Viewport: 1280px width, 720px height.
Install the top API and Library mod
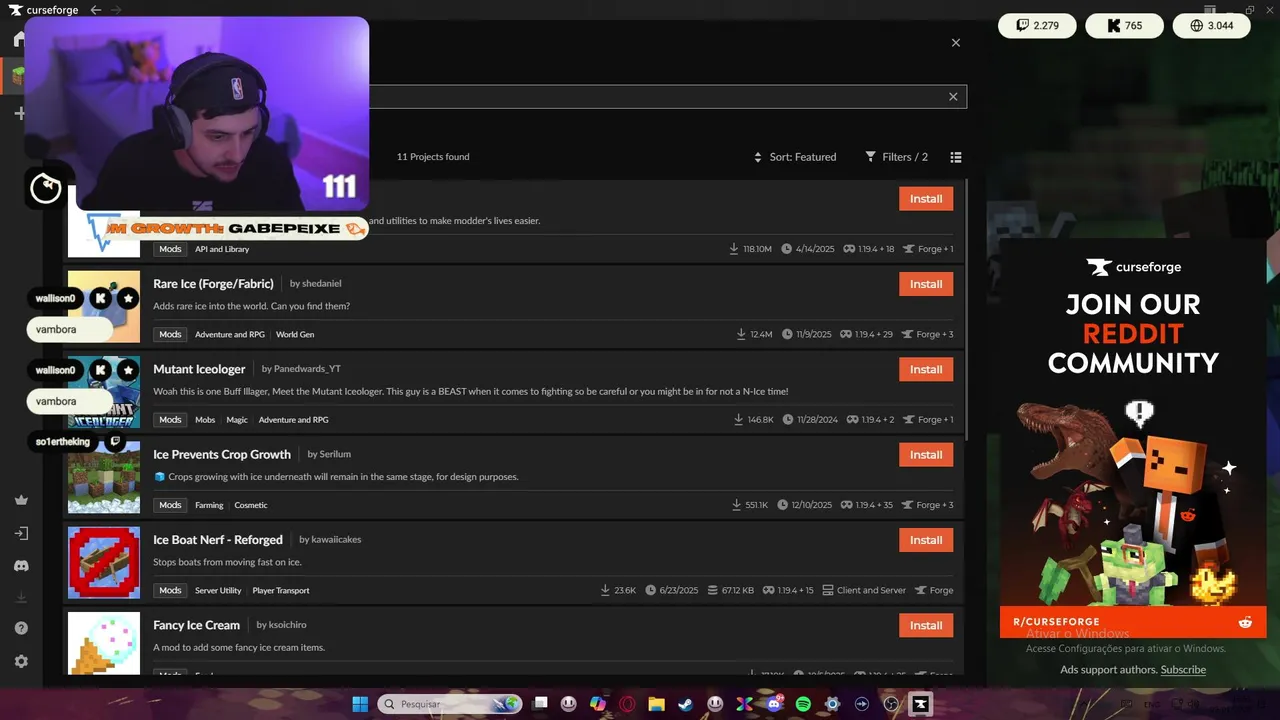pos(926,198)
